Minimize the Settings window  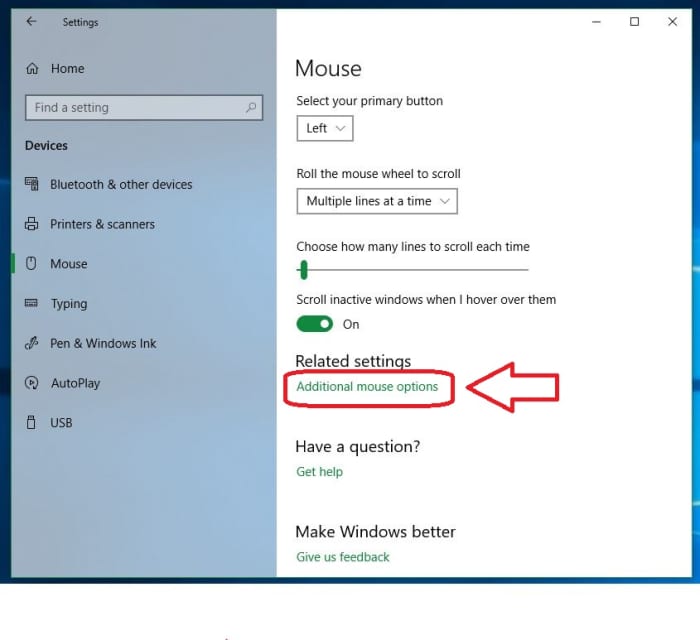click(x=596, y=21)
